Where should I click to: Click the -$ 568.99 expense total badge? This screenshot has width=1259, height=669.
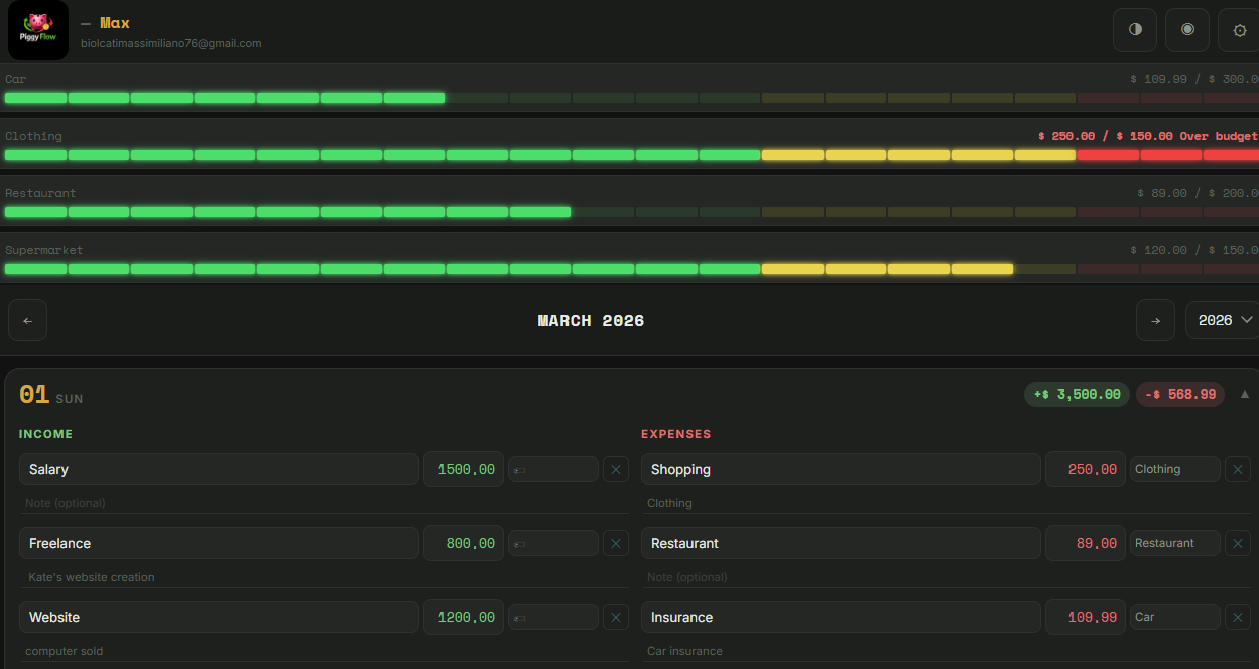pyautogui.click(x=1180, y=394)
